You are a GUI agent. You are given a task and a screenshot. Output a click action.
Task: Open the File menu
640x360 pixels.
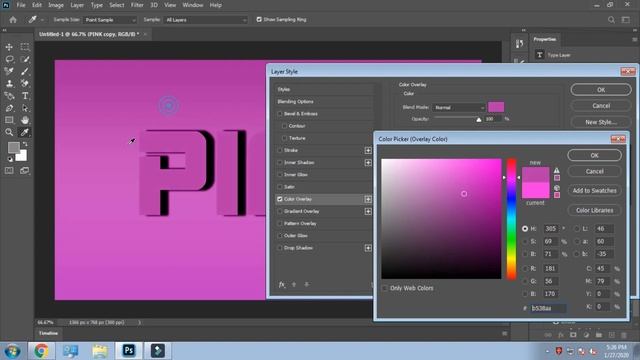point(21,5)
